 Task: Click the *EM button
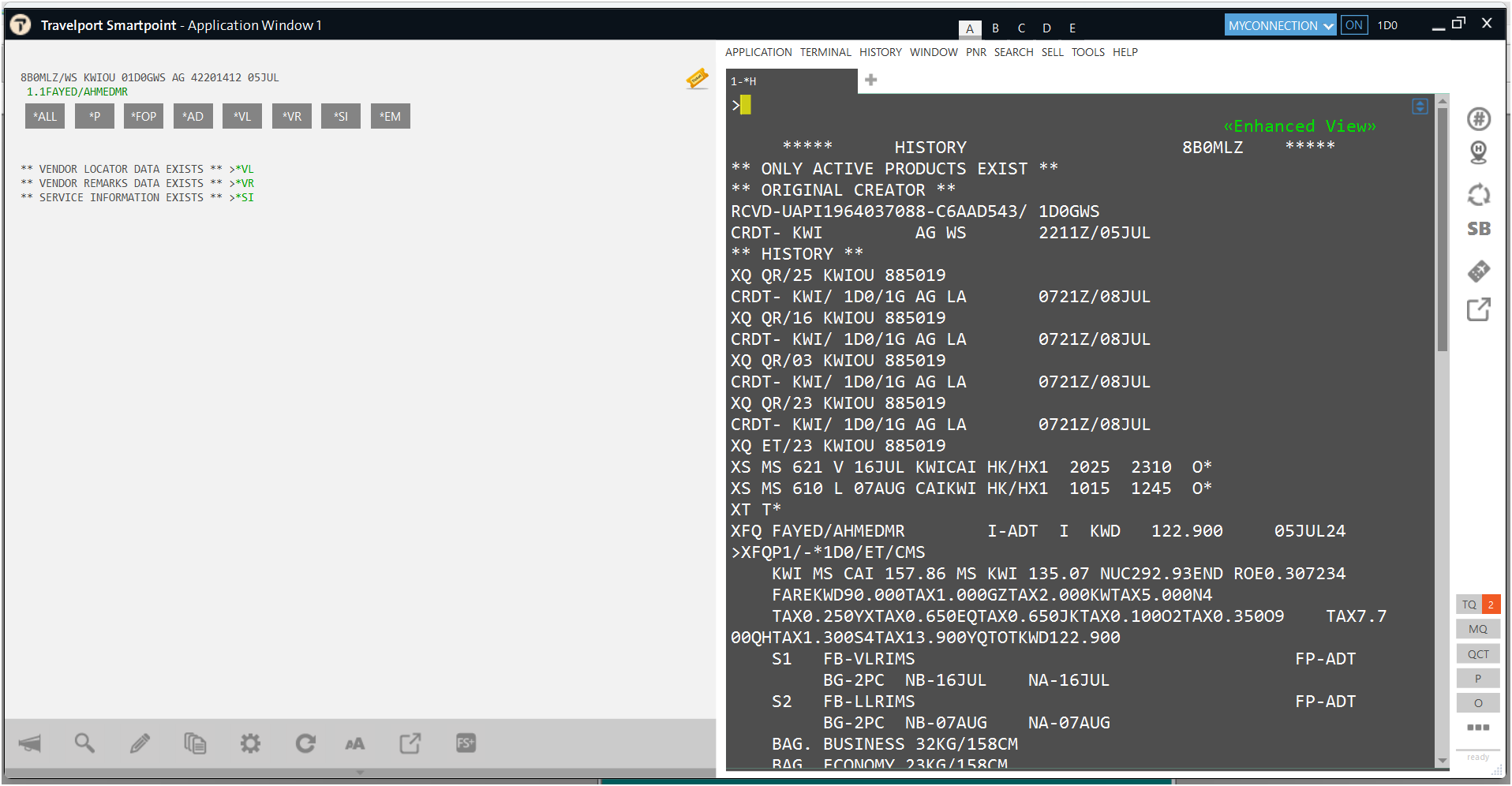coord(391,116)
